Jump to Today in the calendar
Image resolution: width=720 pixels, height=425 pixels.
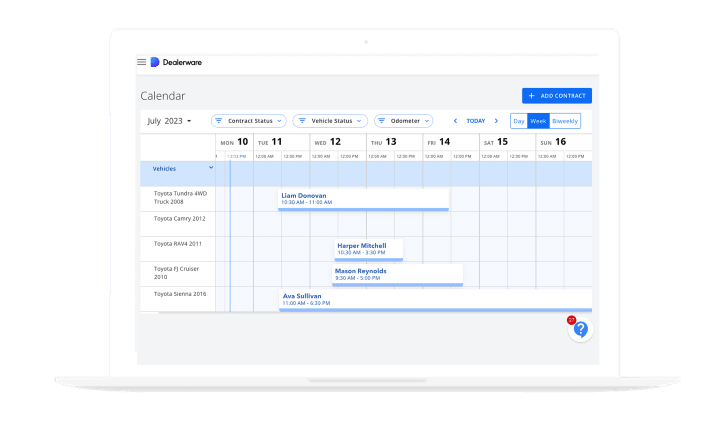pyautogui.click(x=476, y=121)
